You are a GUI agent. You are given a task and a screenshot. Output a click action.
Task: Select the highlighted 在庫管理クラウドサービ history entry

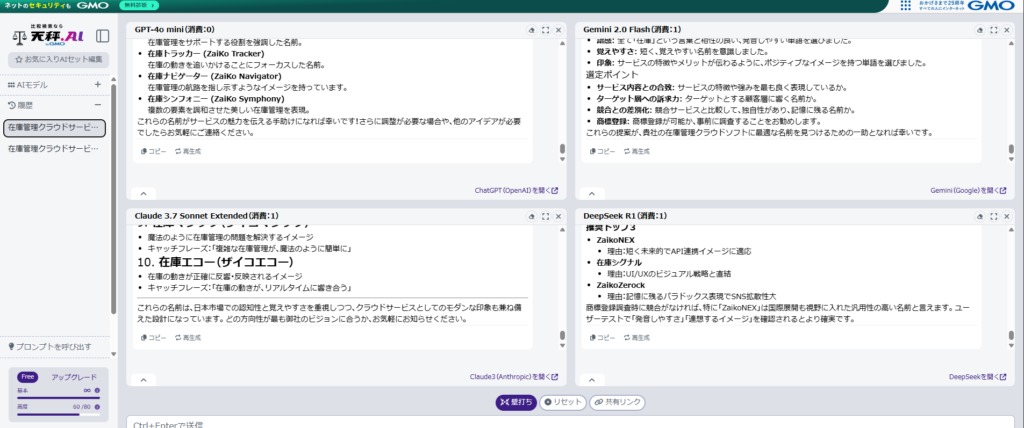(54, 127)
